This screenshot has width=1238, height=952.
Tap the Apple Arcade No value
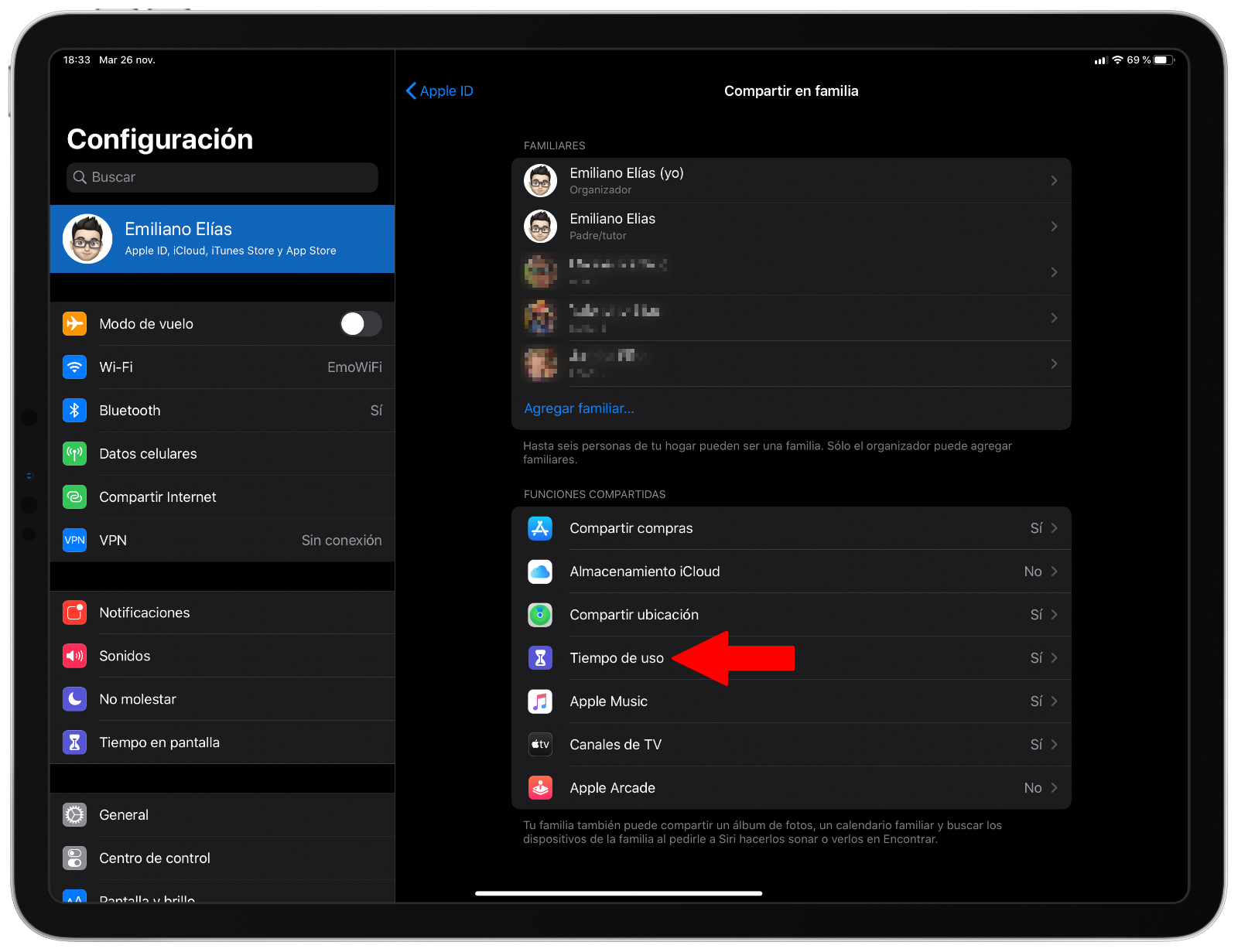(x=1033, y=788)
